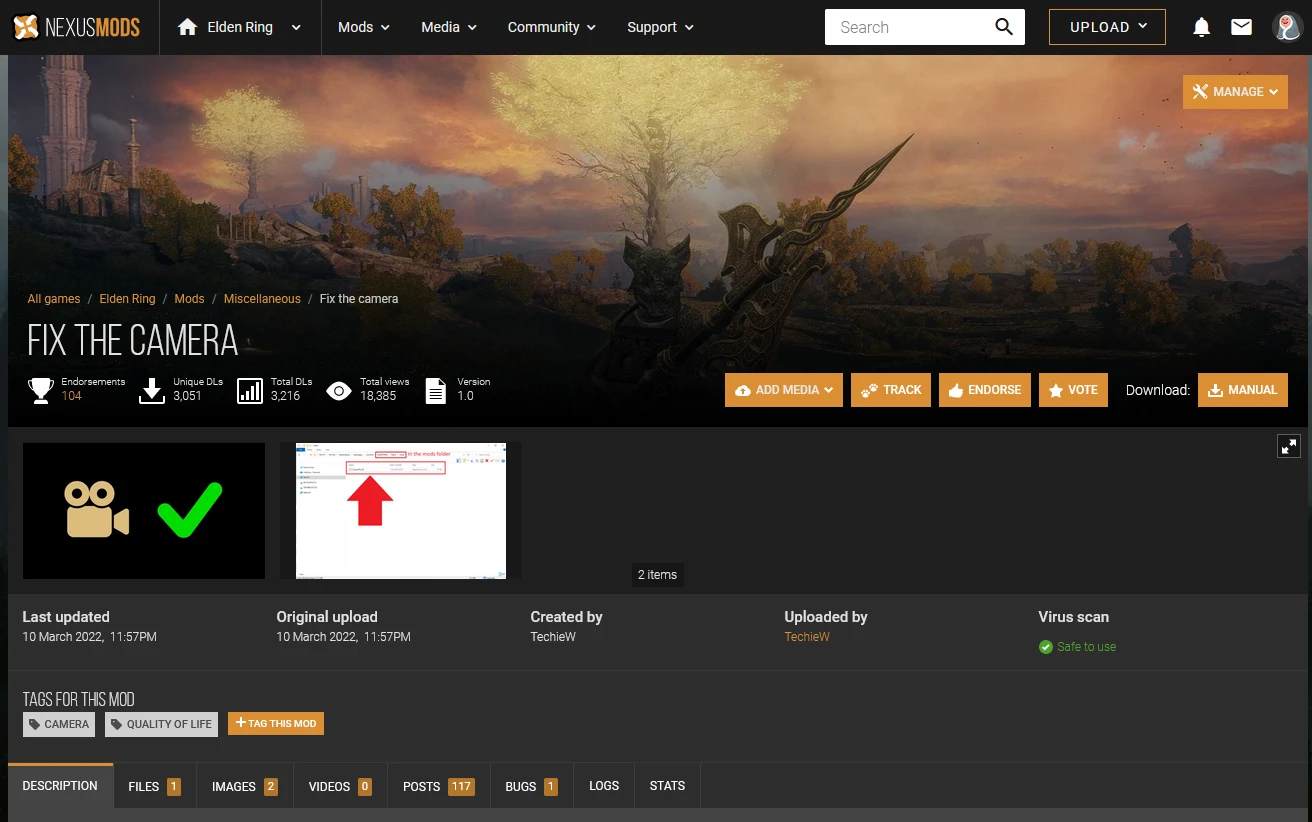Click the Elden Ring home icon
This screenshot has height=822, width=1312.
click(187, 27)
